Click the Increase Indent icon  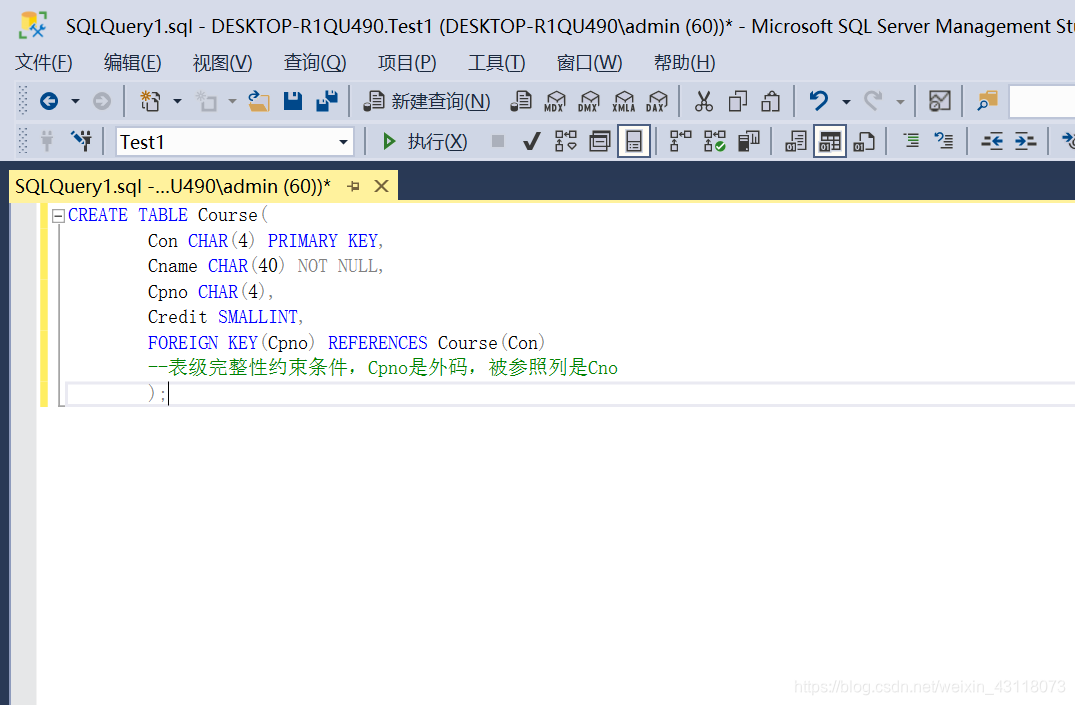[x=1025, y=142]
